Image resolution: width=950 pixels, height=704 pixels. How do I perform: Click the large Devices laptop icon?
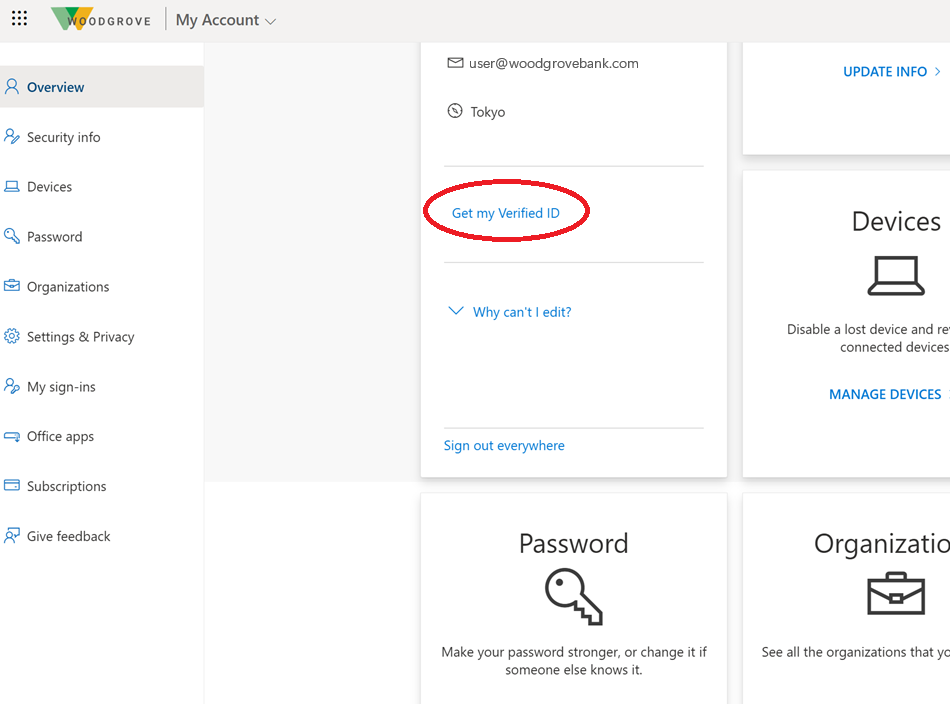[x=895, y=276]
